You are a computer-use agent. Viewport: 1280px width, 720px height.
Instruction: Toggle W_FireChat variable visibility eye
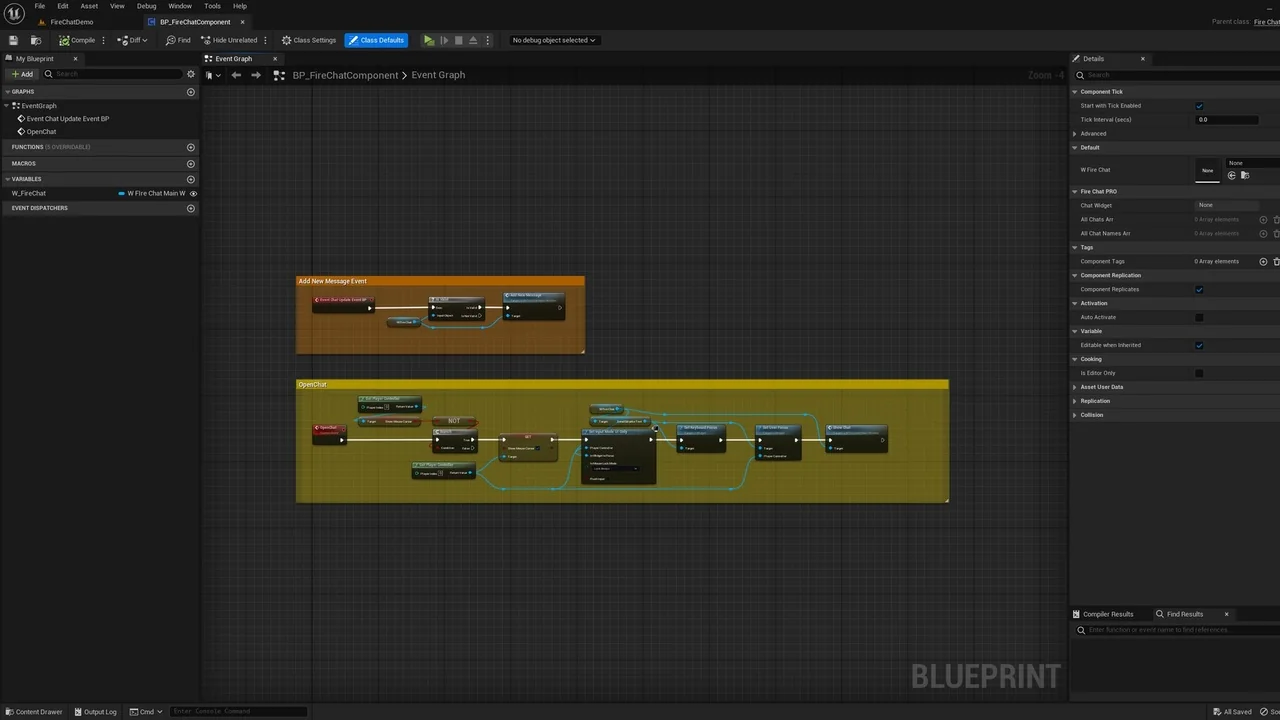coord(193,193)
